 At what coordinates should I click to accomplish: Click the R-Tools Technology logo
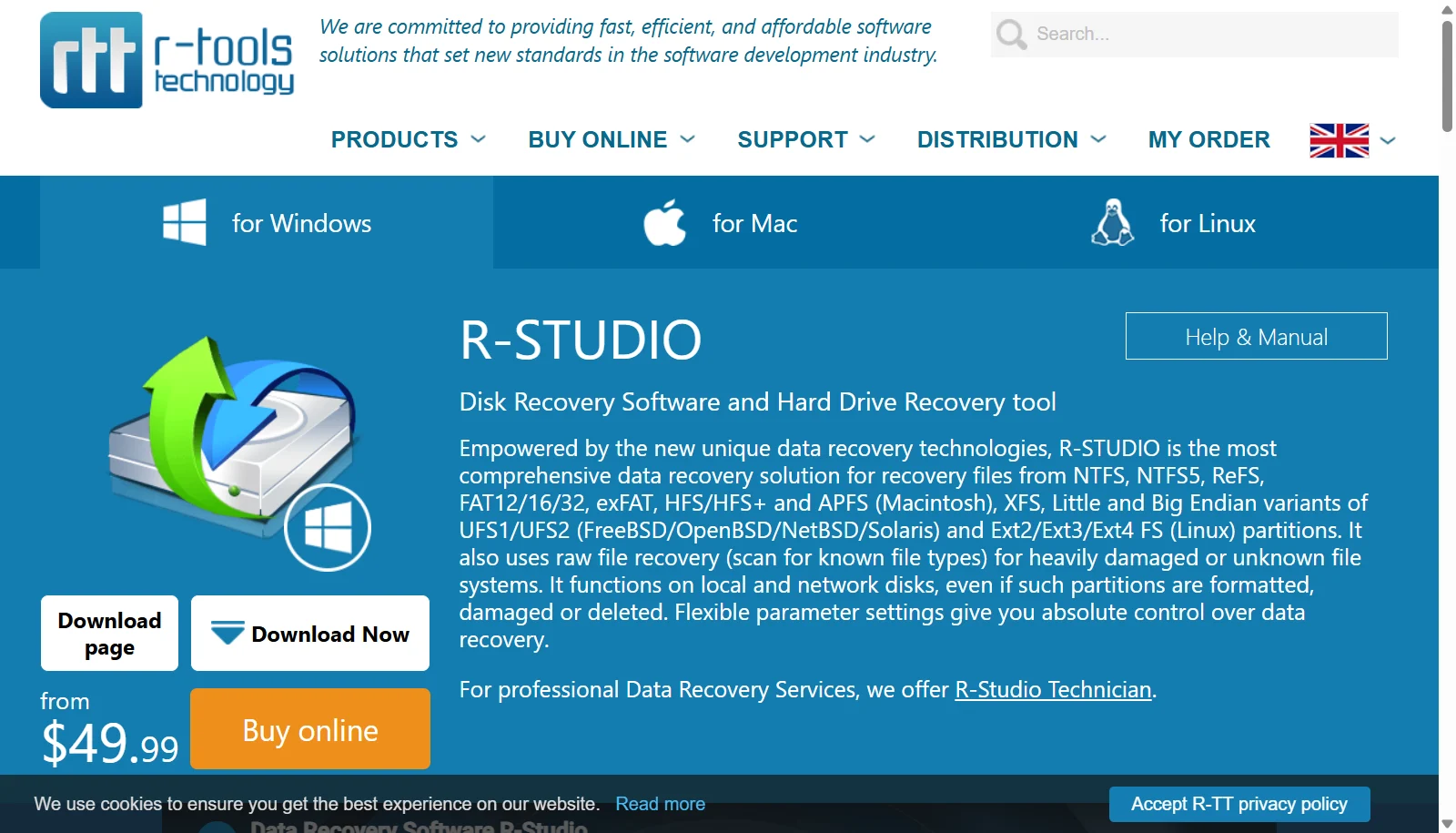click(167, 60)
